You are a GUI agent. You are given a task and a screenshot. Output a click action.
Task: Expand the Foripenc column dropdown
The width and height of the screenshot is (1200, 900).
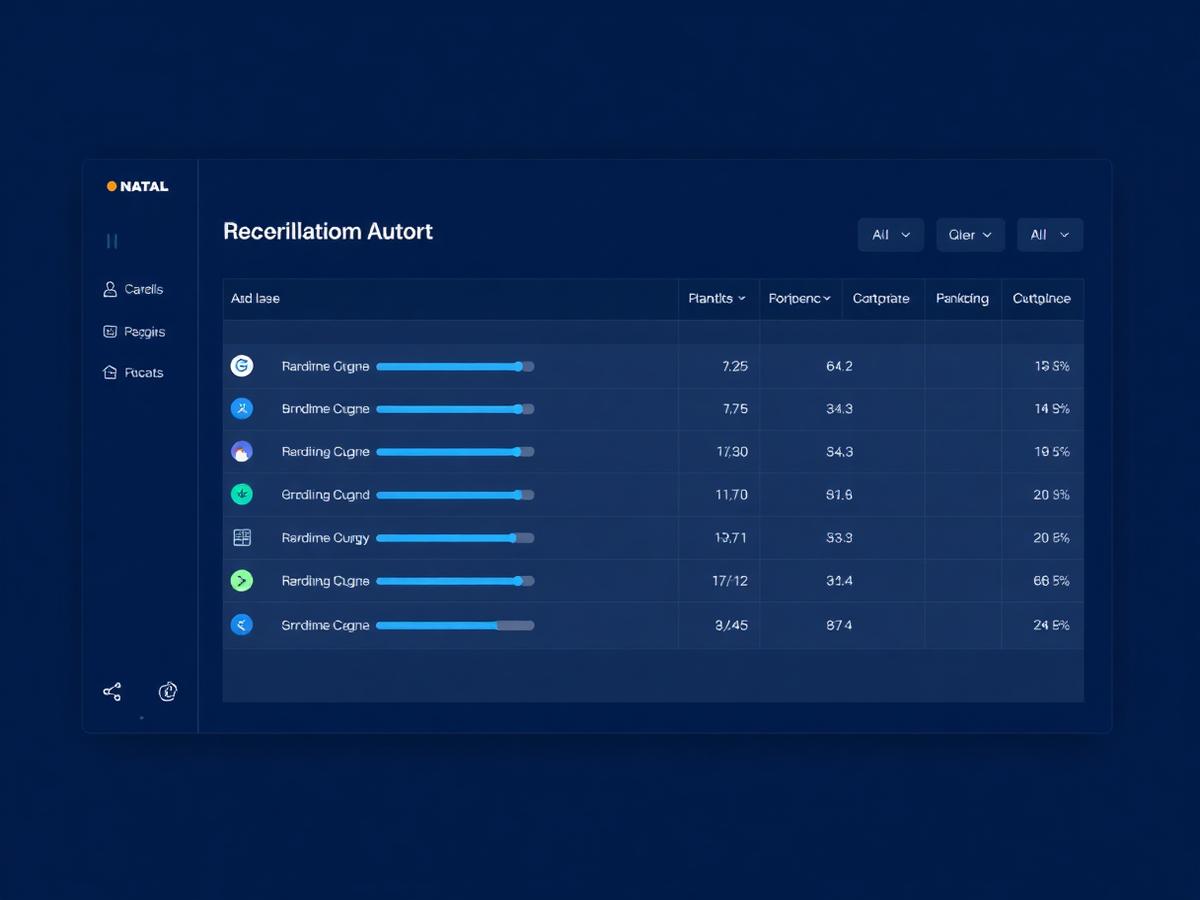pos(800,298)
